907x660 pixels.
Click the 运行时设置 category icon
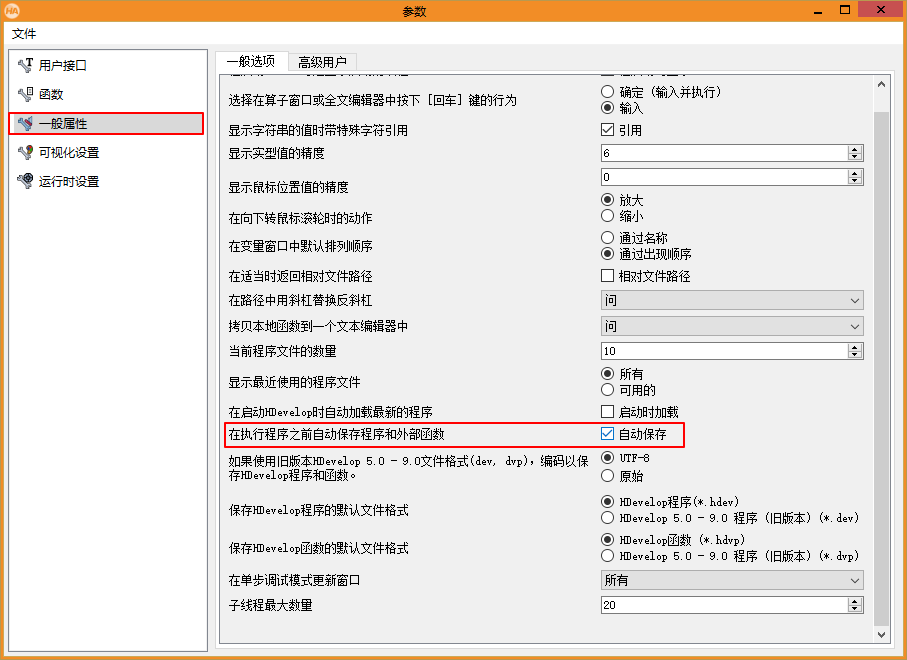(x=25, y=181)
